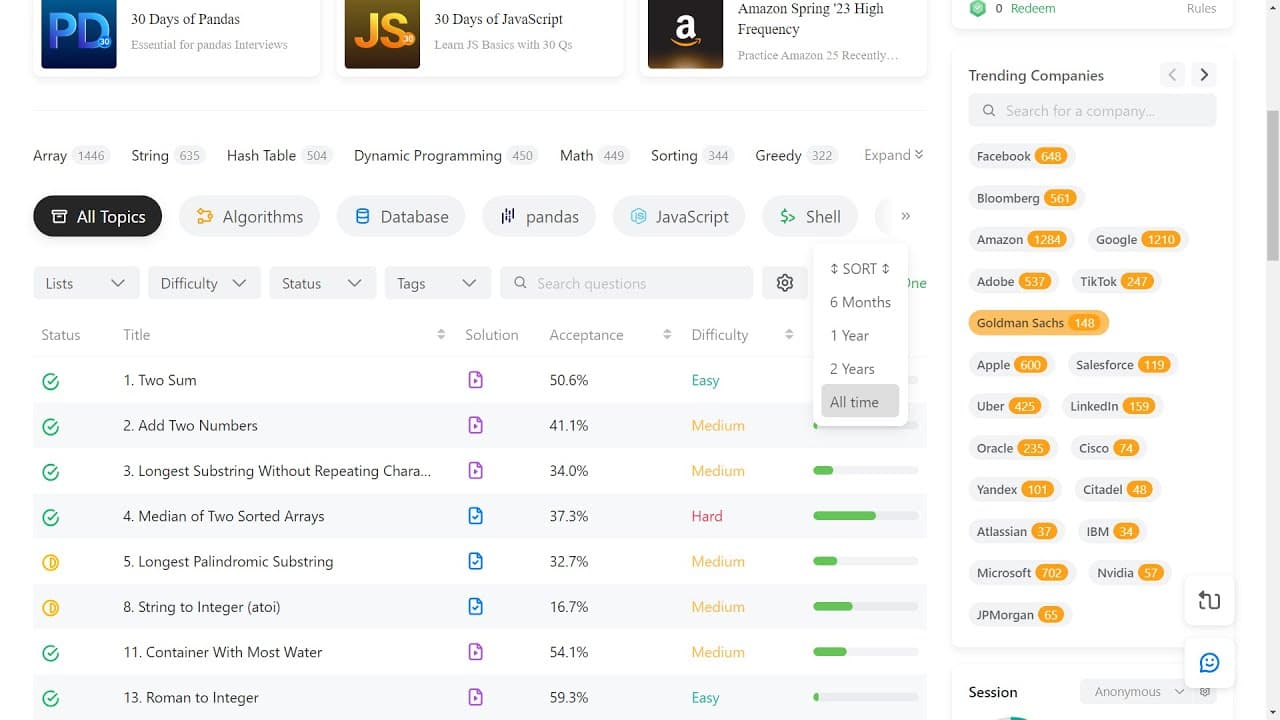Show next trending companies page arrow
The width and height of the screenshot is (1280, 720).
coord(1204,75)
